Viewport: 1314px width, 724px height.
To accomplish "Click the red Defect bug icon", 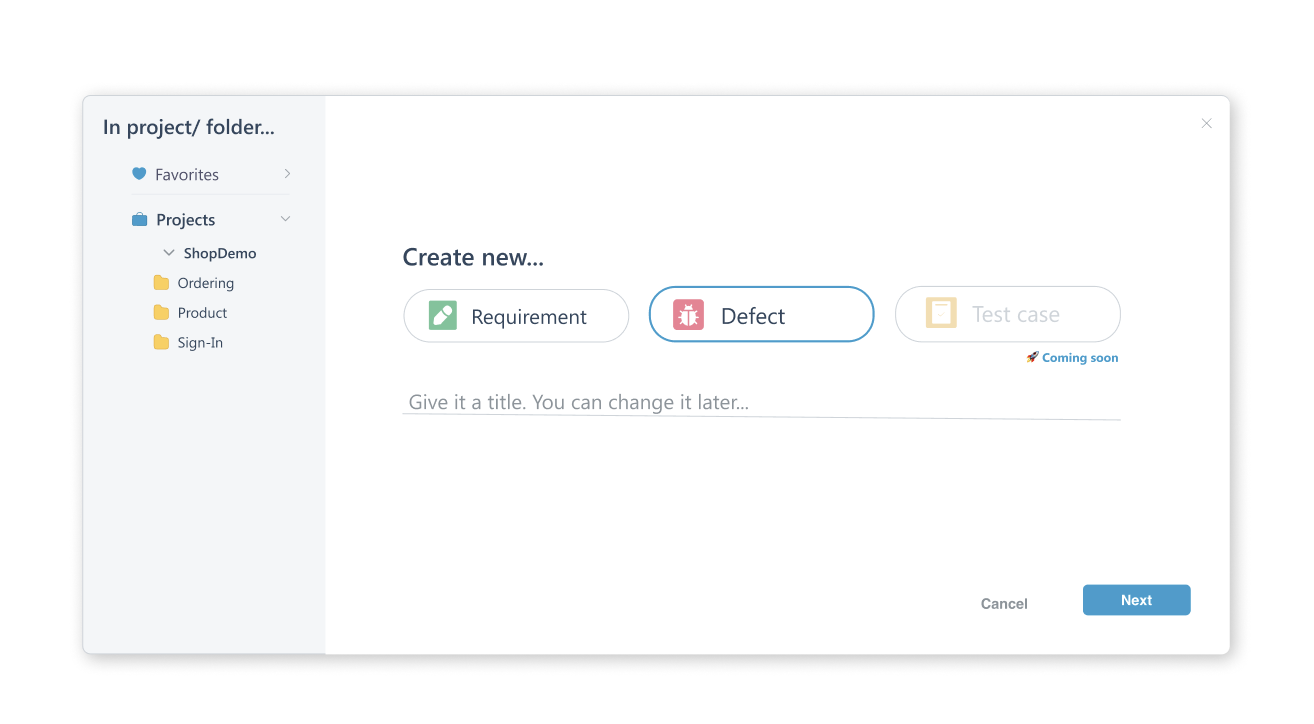I will click(688, 315).
